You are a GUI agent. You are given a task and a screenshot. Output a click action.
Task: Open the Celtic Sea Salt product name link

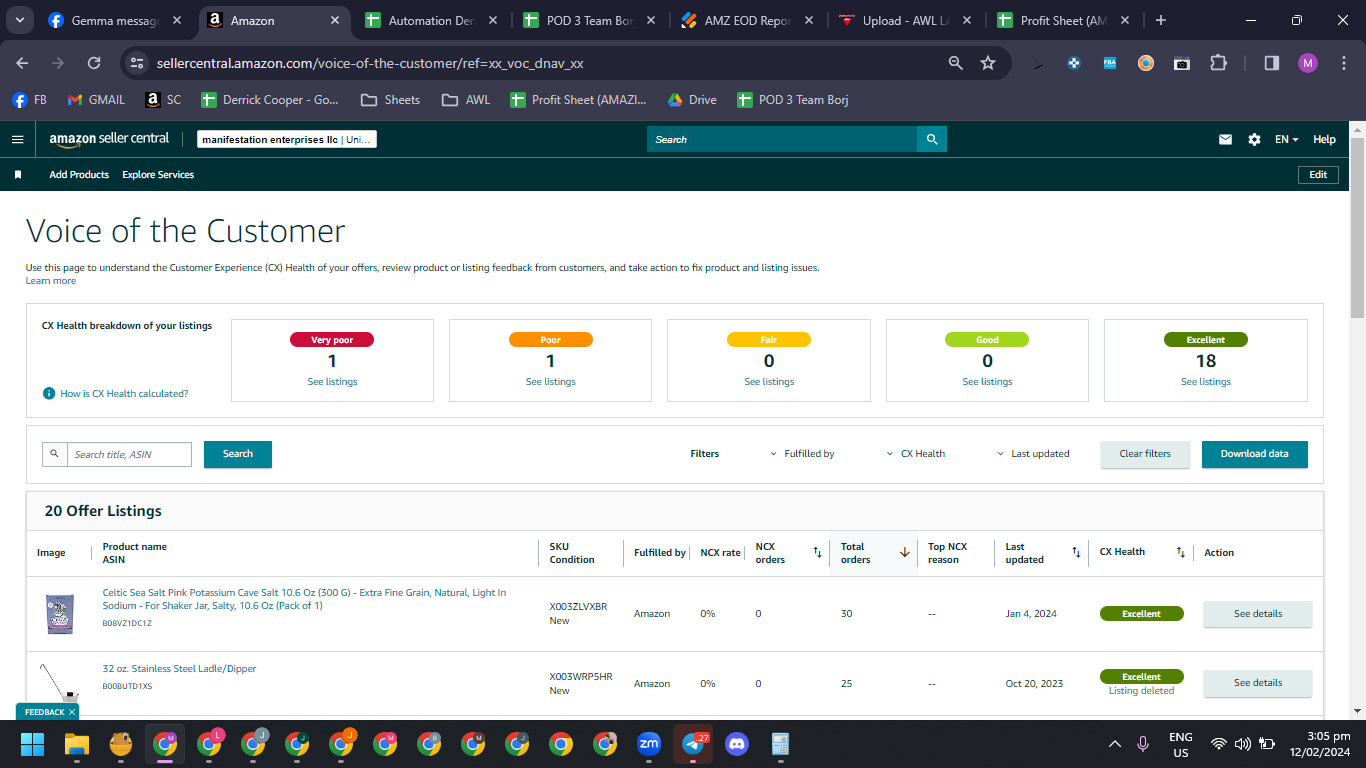pyautogui.click(x=304, y=599)
